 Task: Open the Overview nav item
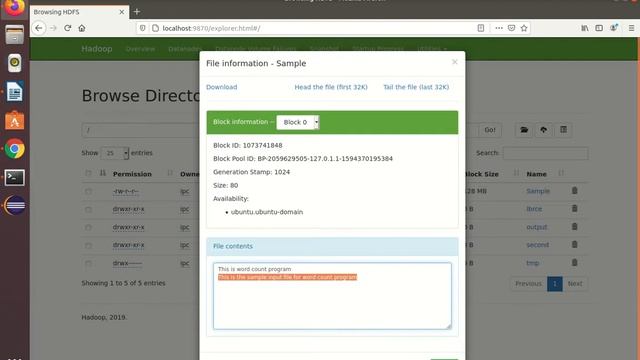pyautogui.click(x=140, y=49)
